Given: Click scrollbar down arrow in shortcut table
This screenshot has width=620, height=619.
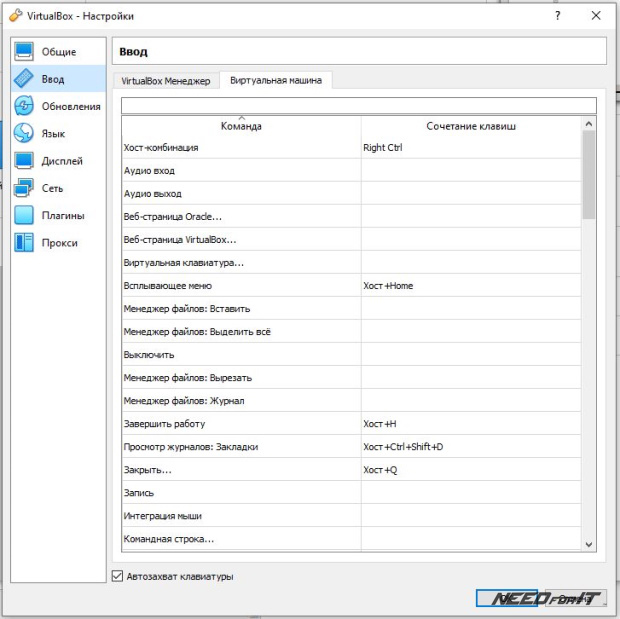Looking at the screenshot, I should (588, 544).
